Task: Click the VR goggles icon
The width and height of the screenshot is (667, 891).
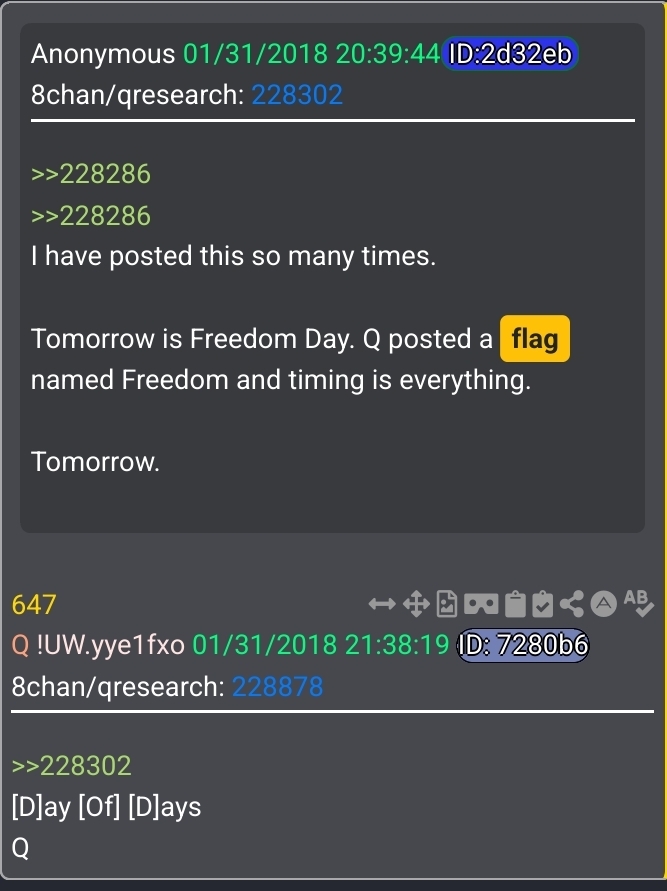Action: tap(481, 604)
